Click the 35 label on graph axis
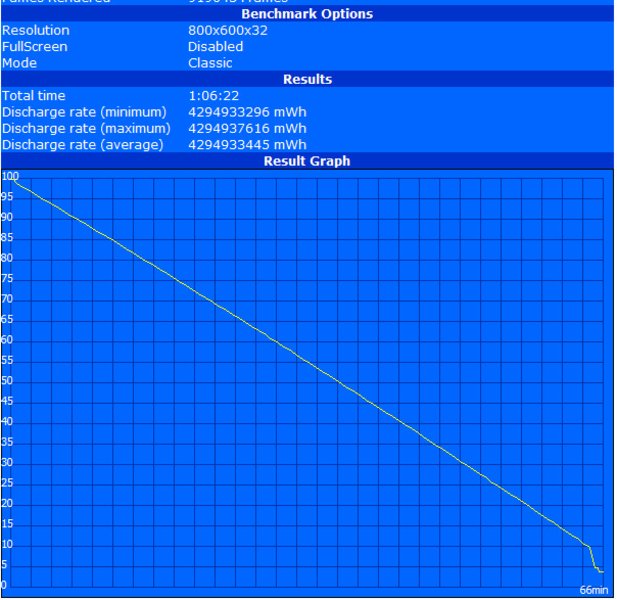617x600 pixels. click(x=7, y=442)
